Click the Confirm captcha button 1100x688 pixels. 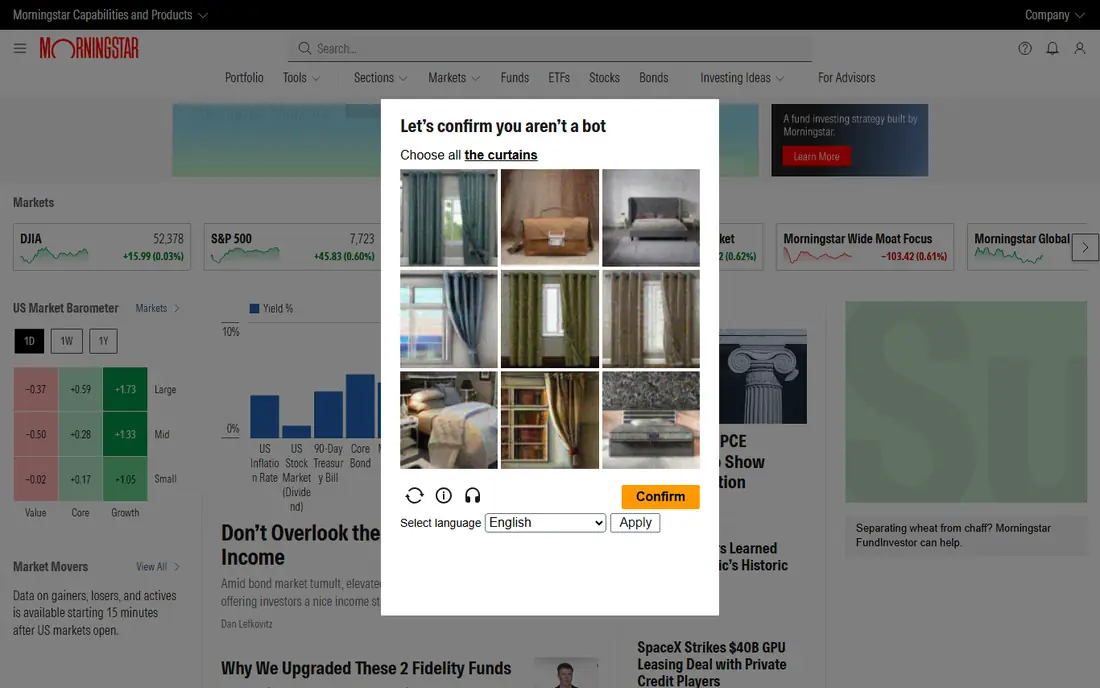point(660,497)
